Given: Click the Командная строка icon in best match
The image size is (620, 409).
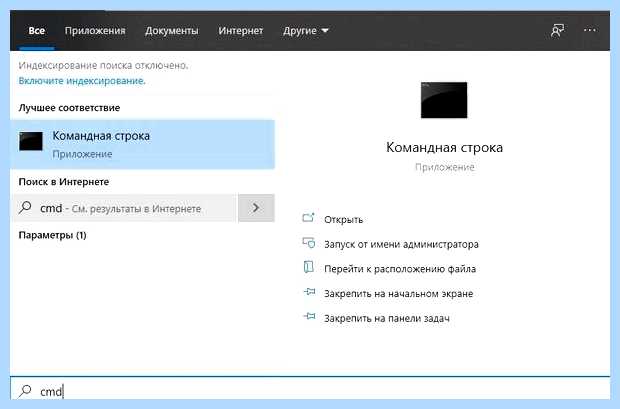Looking at the screenshot, I should 31,141.
